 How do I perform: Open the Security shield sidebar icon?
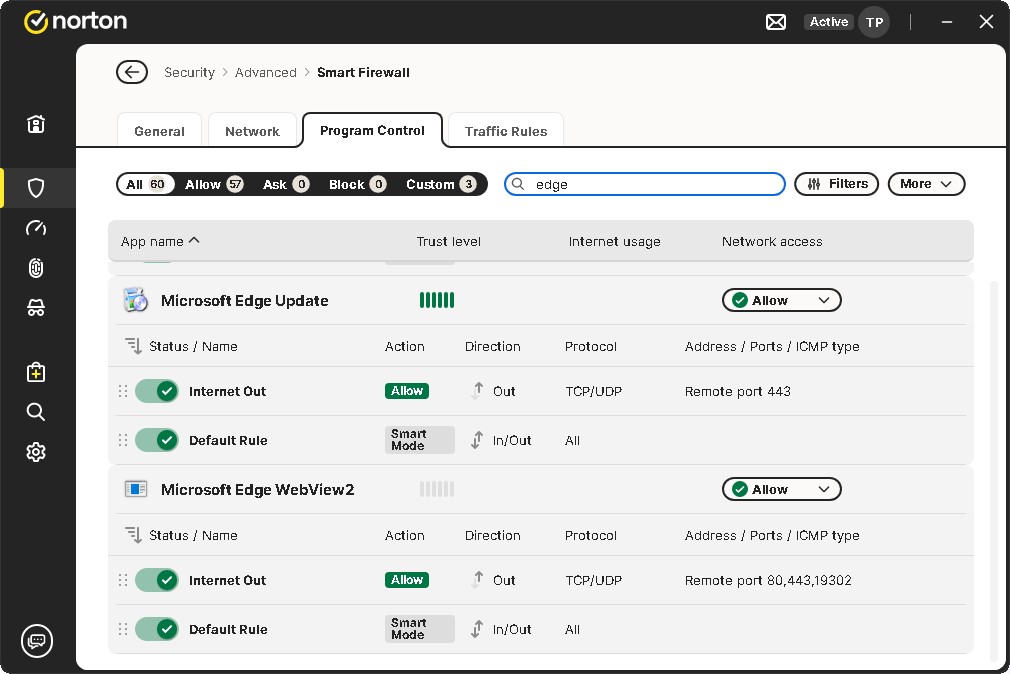click(x=36, y=187)
